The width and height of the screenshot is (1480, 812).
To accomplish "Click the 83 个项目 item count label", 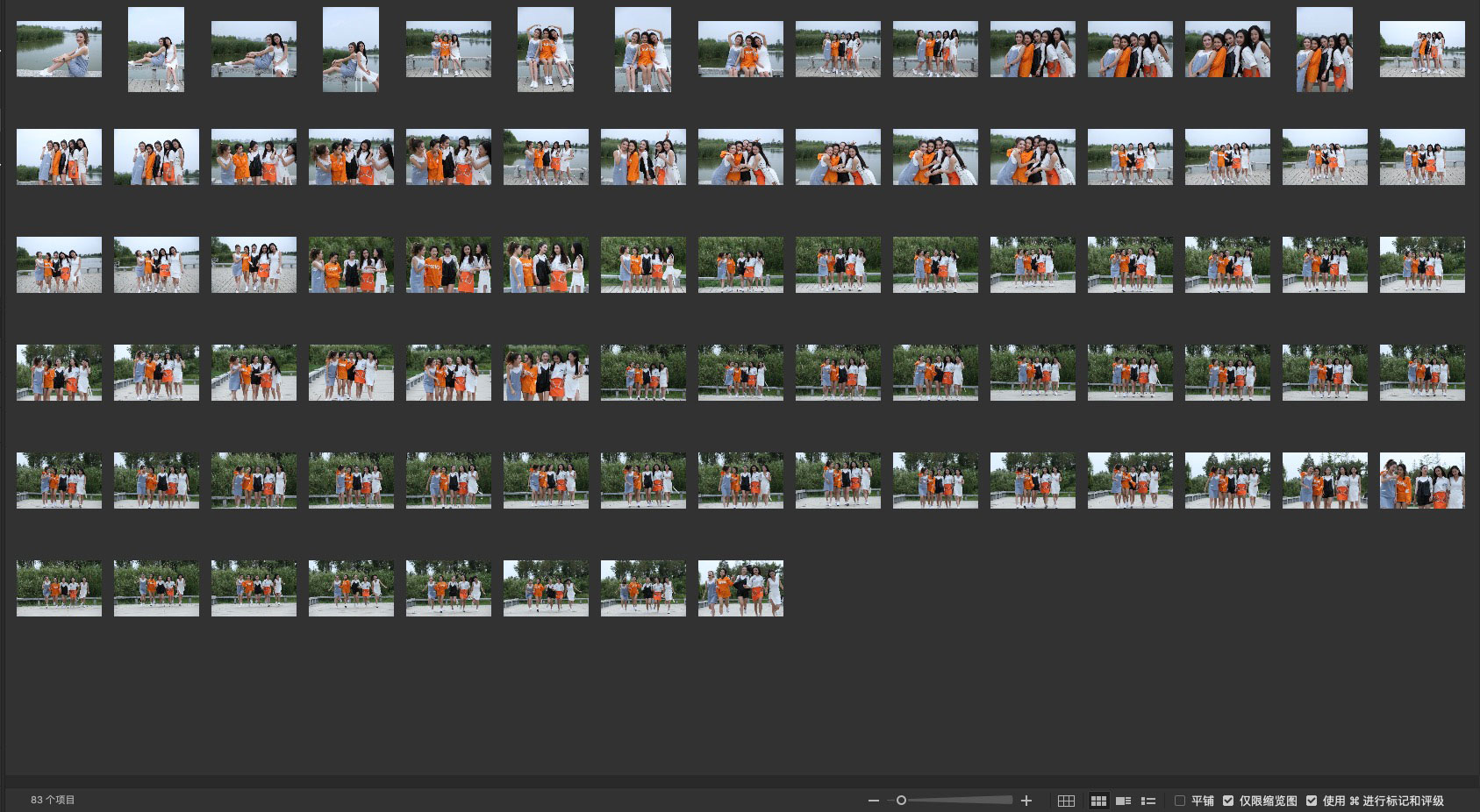I will [x=53, y=801].
